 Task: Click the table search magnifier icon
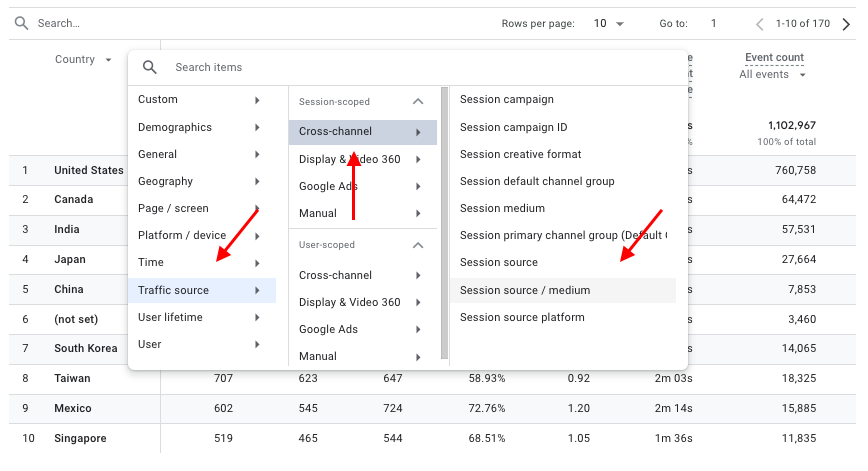pos(21,23)
